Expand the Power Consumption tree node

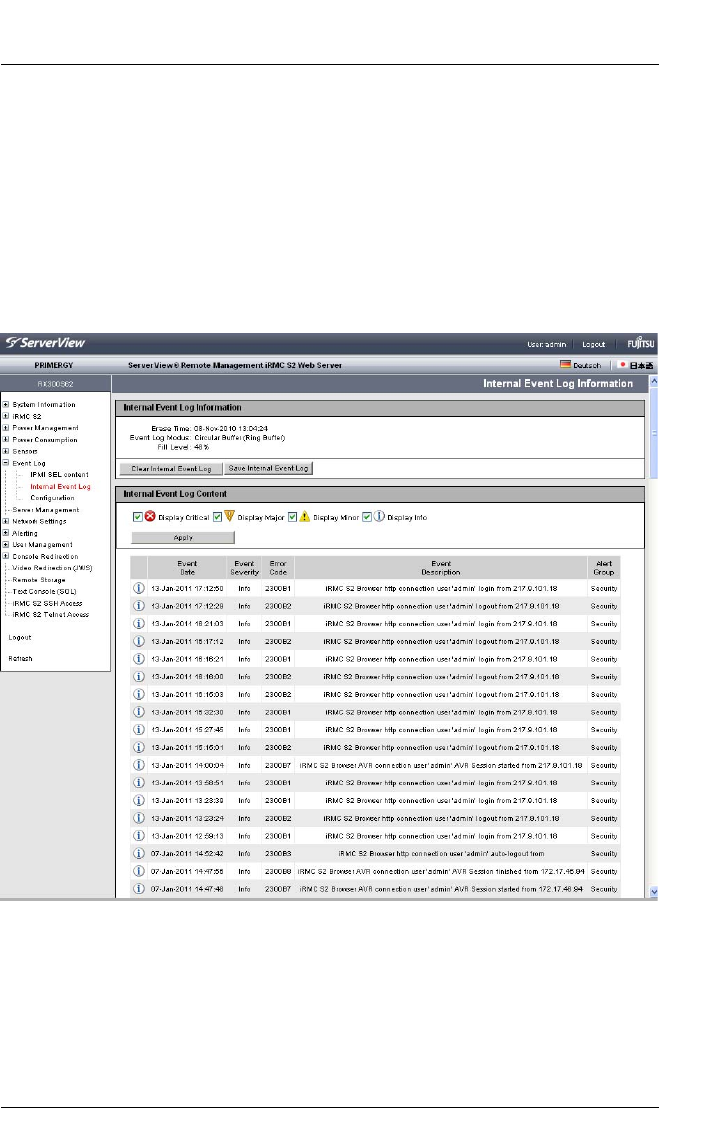coord(6,439)
